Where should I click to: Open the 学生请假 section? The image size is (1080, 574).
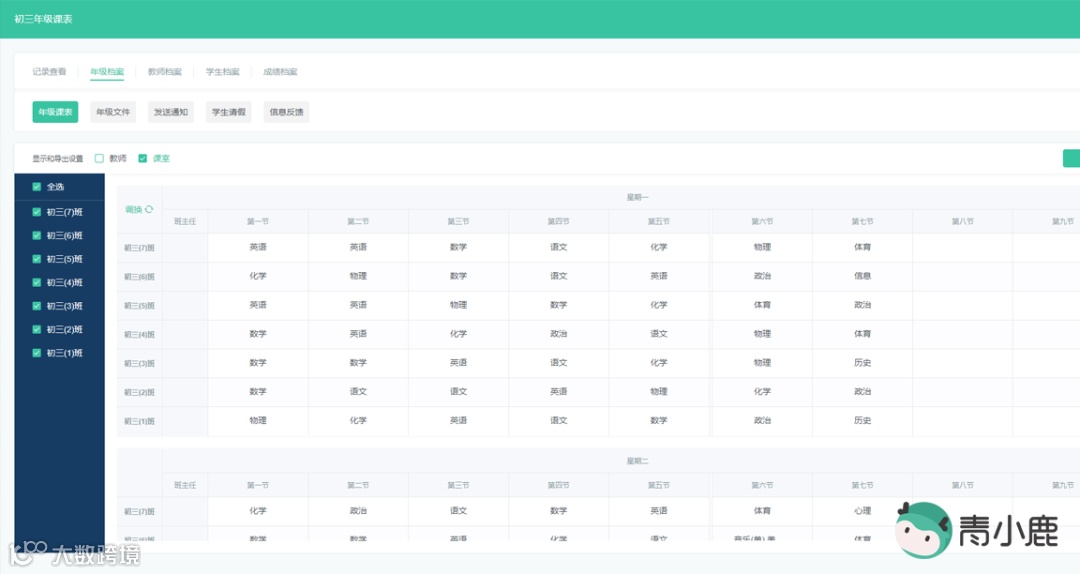click(x=229, y=112)
